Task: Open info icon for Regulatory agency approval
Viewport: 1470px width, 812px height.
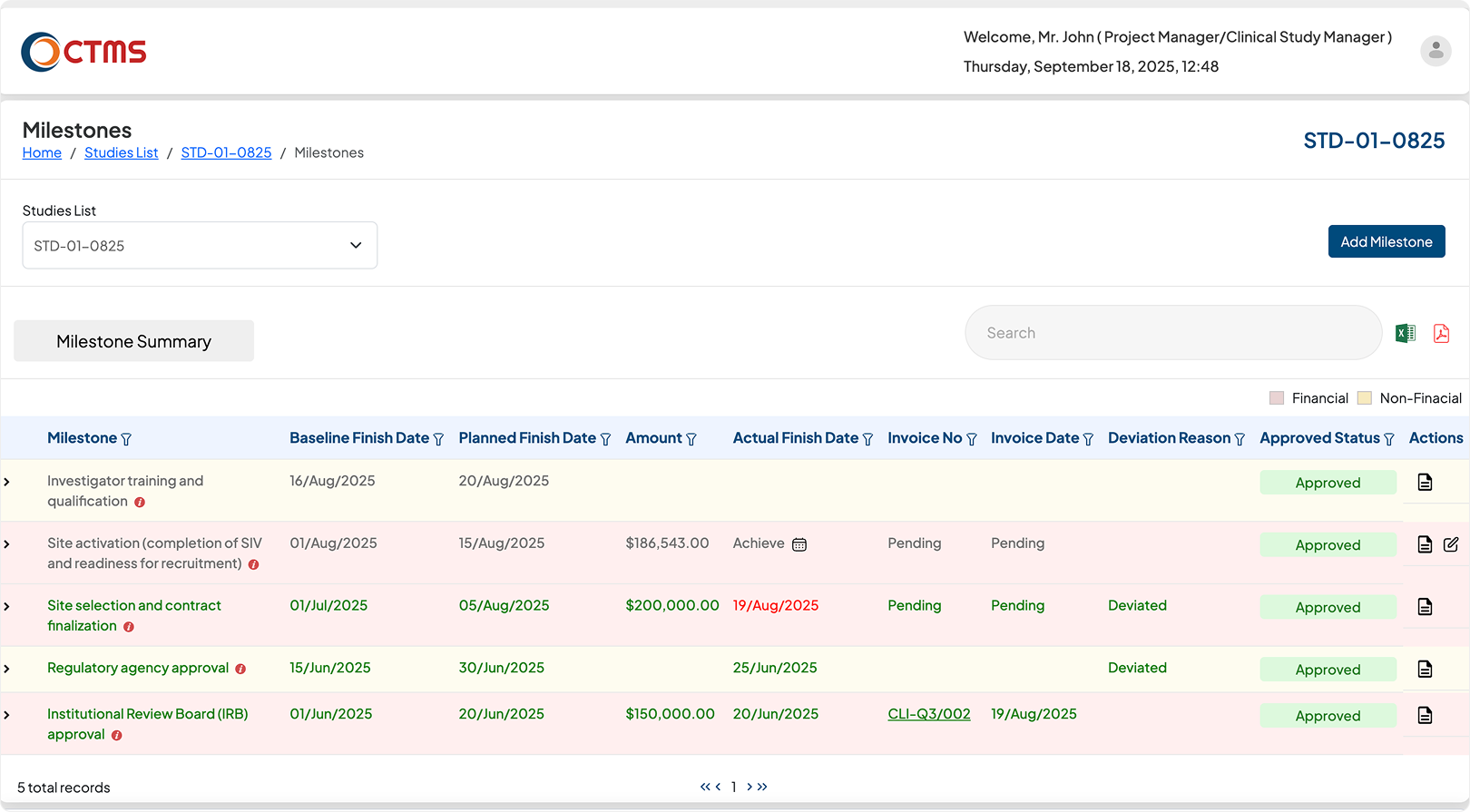Action: click(x=240, y=670)
